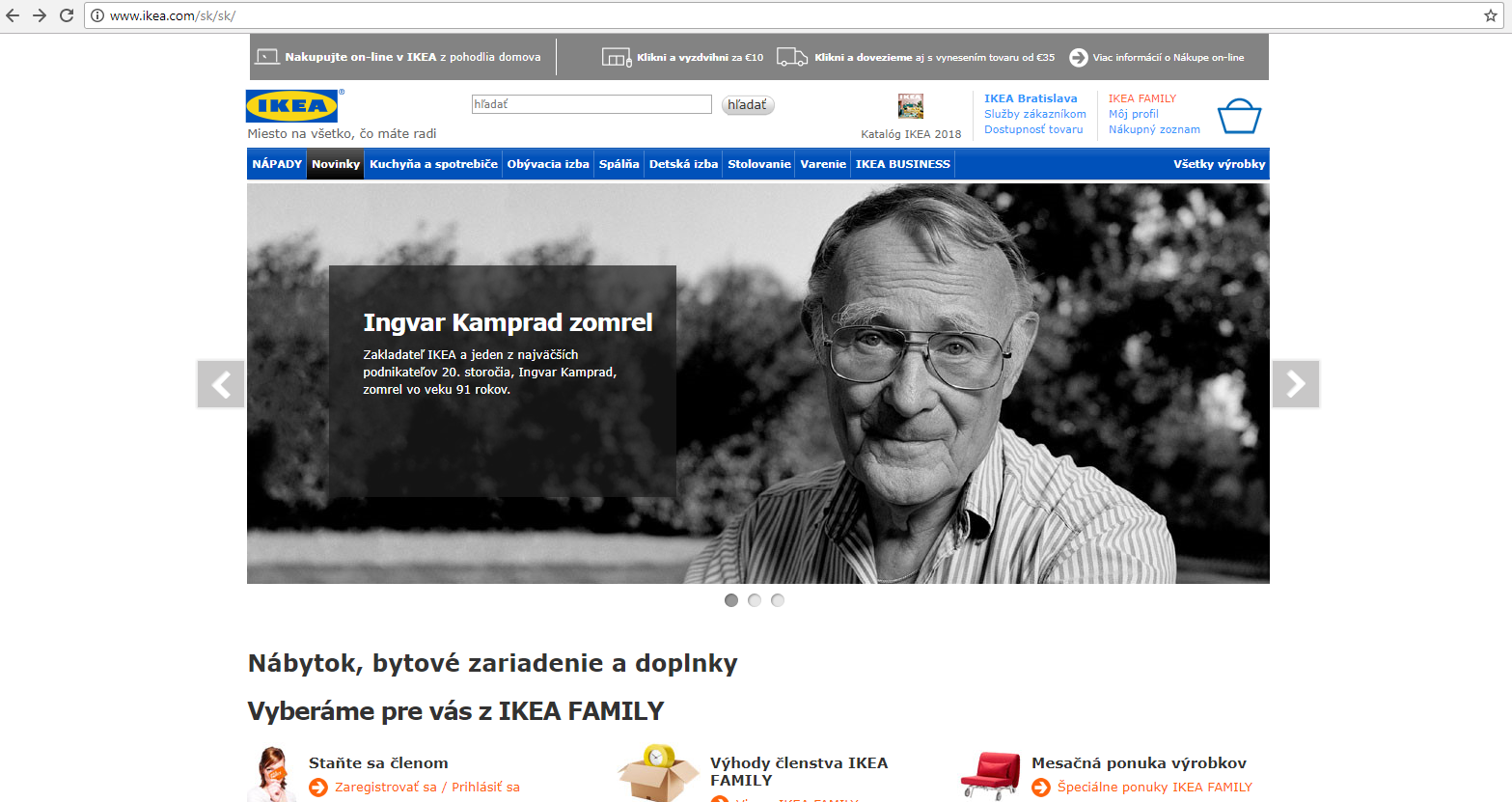Select the first carousel dot
This screenshot has height=802, width=1512.
(731, 600)
